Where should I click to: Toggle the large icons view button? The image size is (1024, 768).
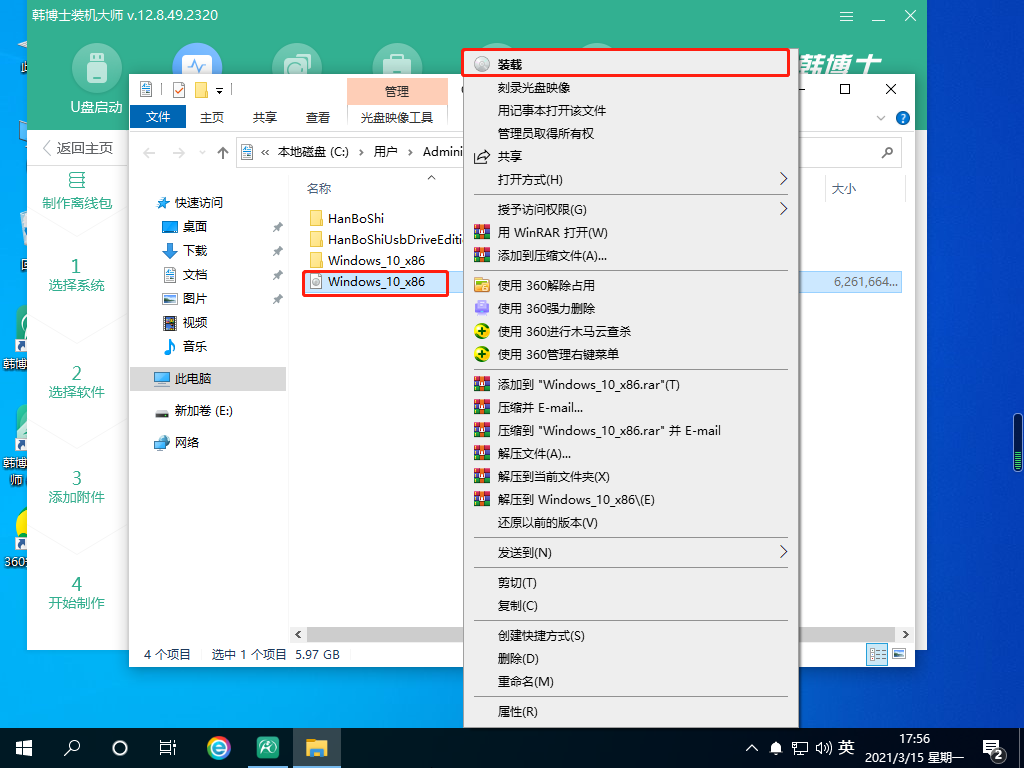pyautogui.click(x=898, y=654)
